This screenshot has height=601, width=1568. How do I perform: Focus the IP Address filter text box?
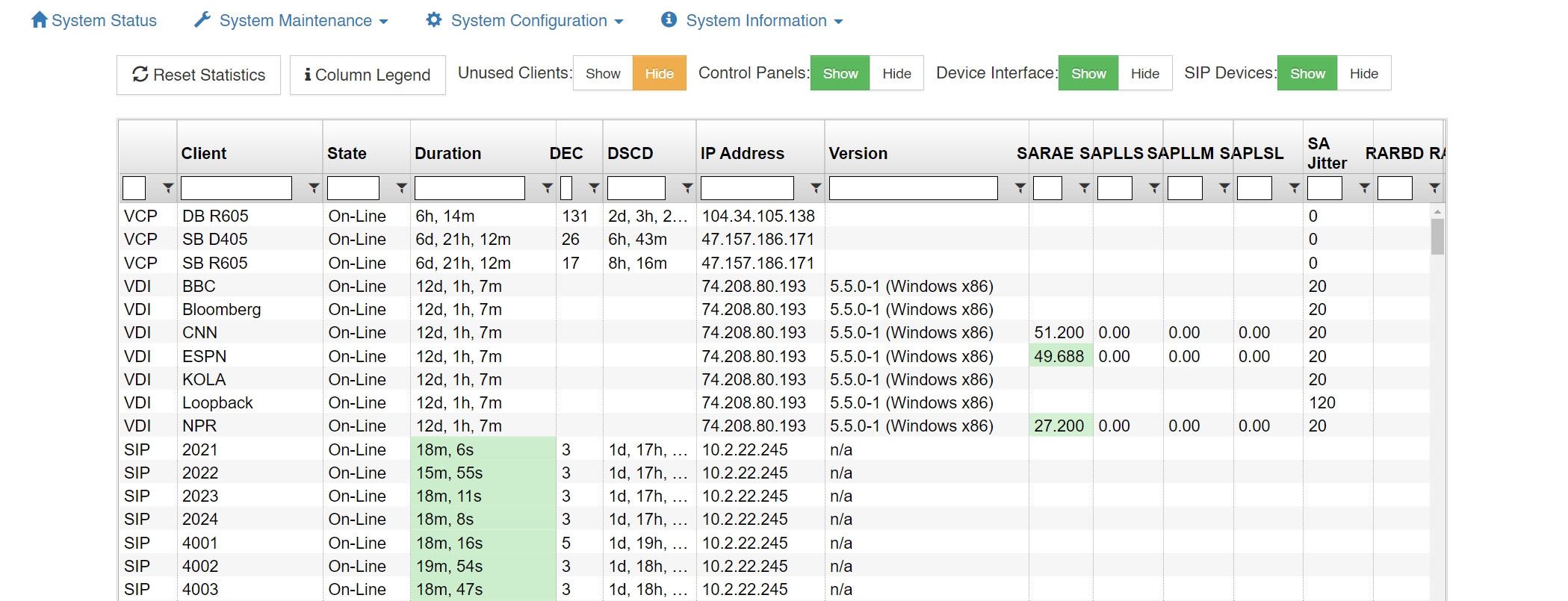click(x=747, y=188)
